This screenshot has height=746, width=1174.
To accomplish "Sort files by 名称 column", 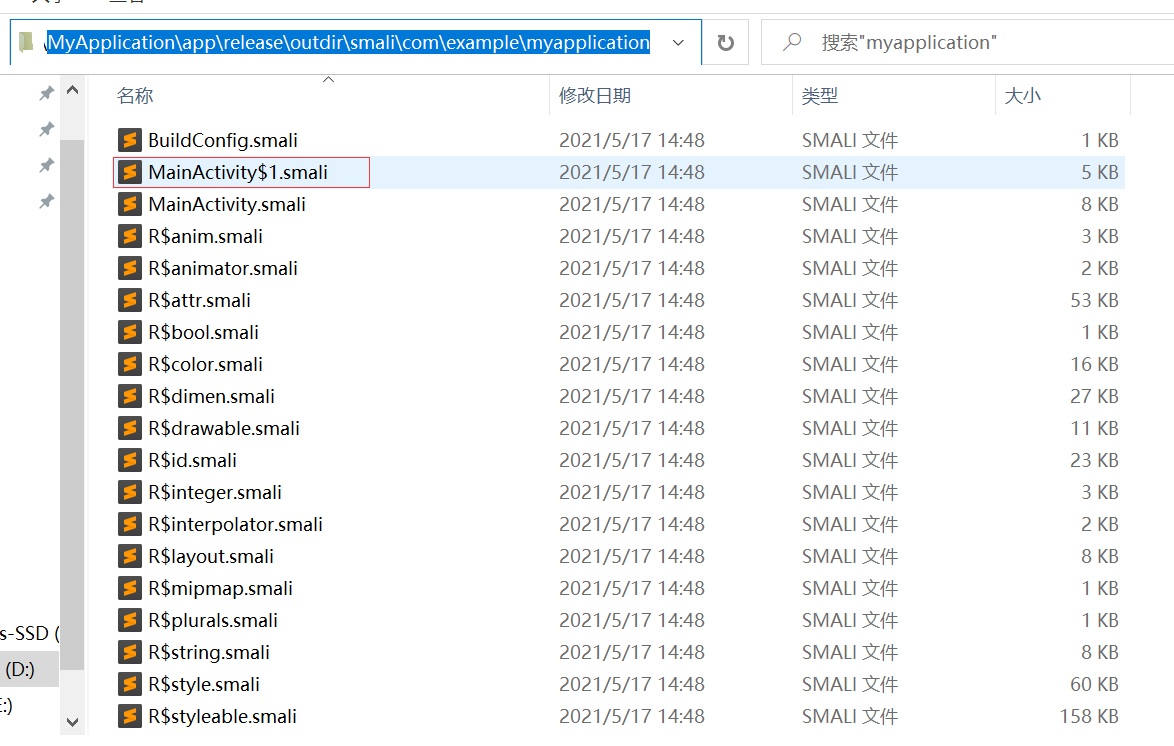I will (x=135, y=96).
